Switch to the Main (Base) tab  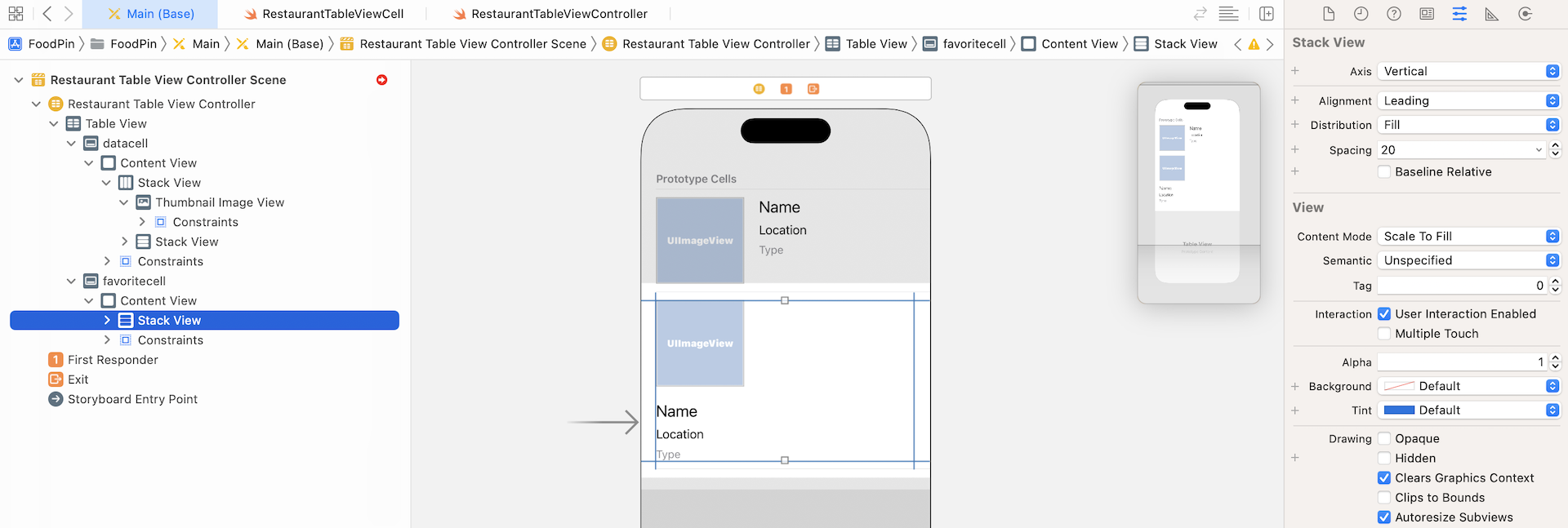click(150, 14)
